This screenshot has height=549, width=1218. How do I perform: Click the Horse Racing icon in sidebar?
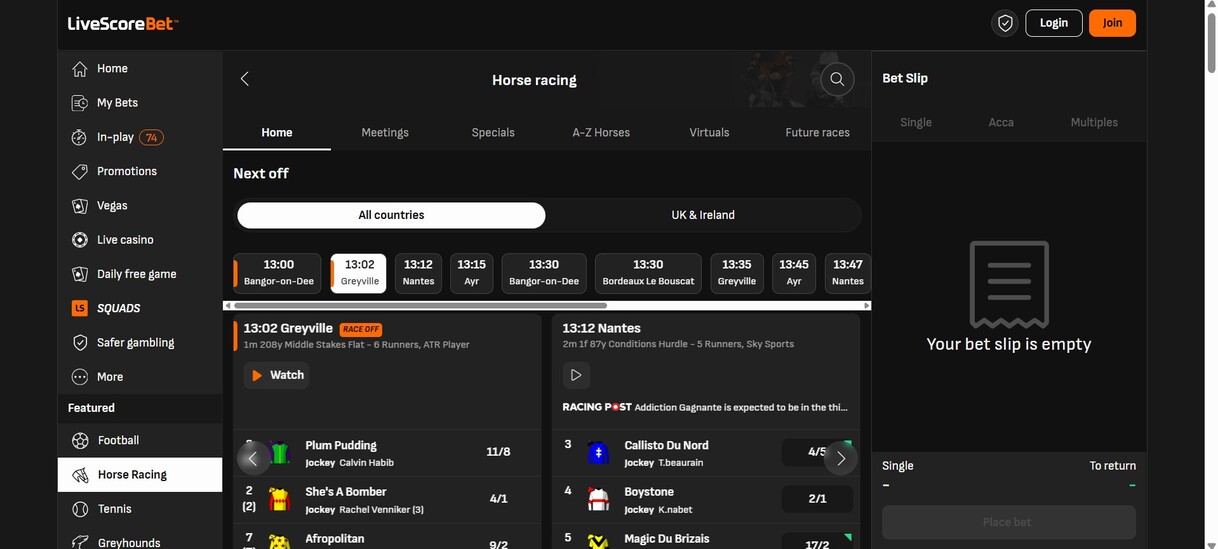(81, 475)
